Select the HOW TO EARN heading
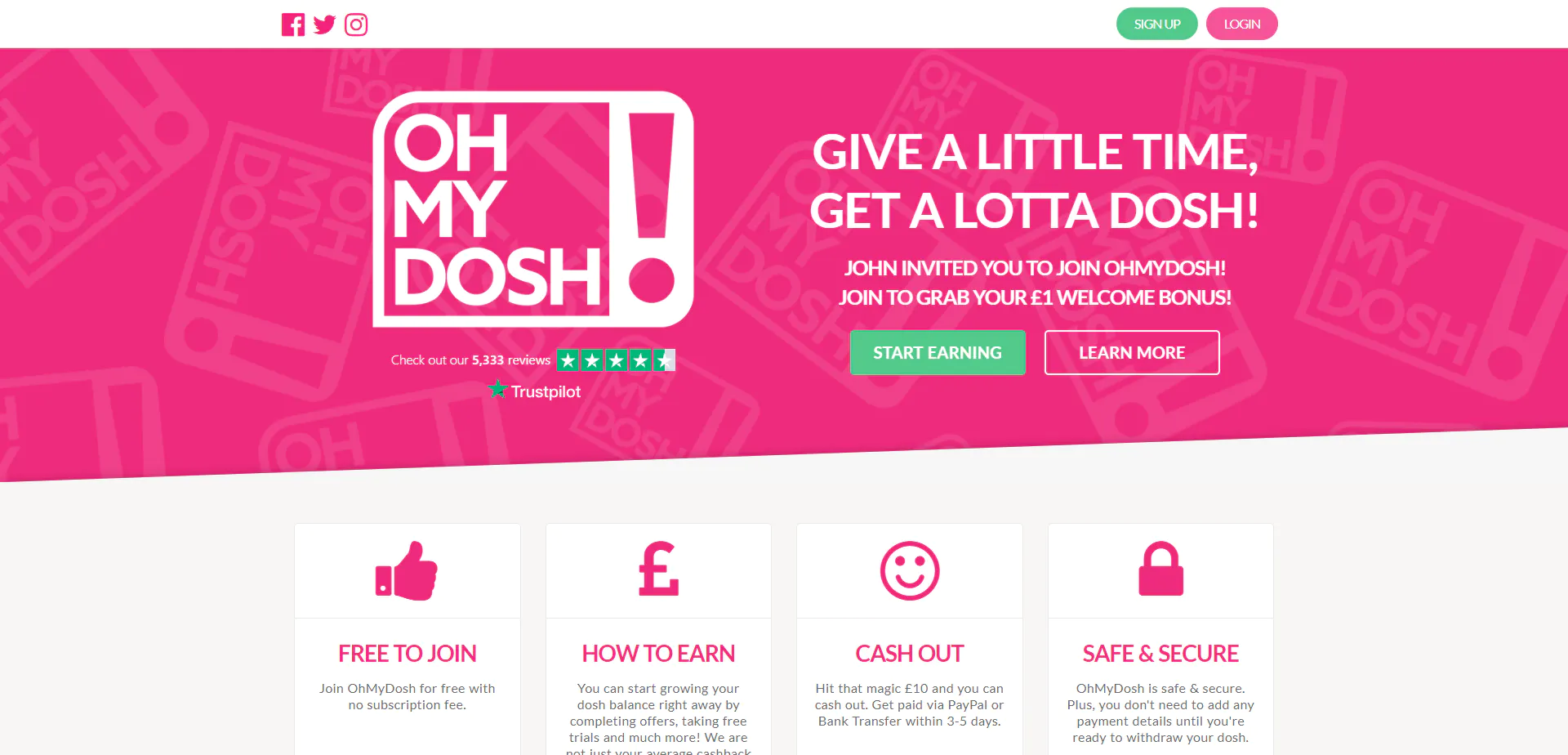Screen dimensions: 1568x755 pyautogui.click(x=658, y=654)
